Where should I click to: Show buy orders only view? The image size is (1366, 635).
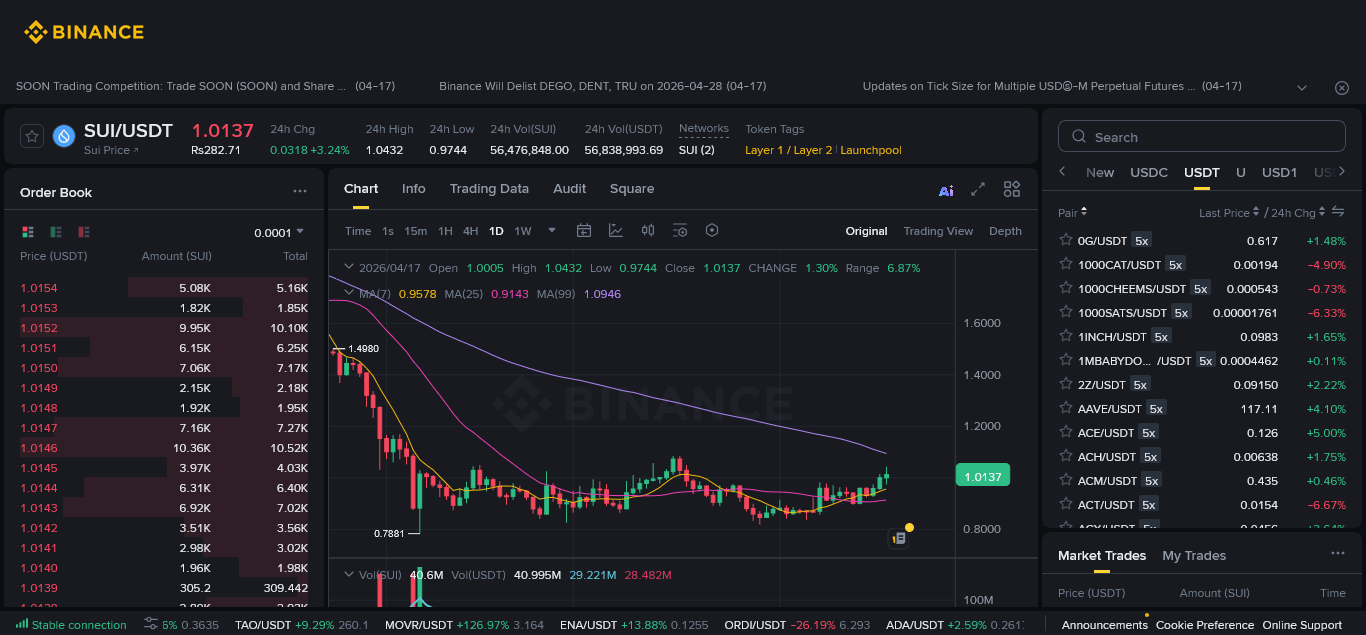pyautogui.click(x=56, y=232)
